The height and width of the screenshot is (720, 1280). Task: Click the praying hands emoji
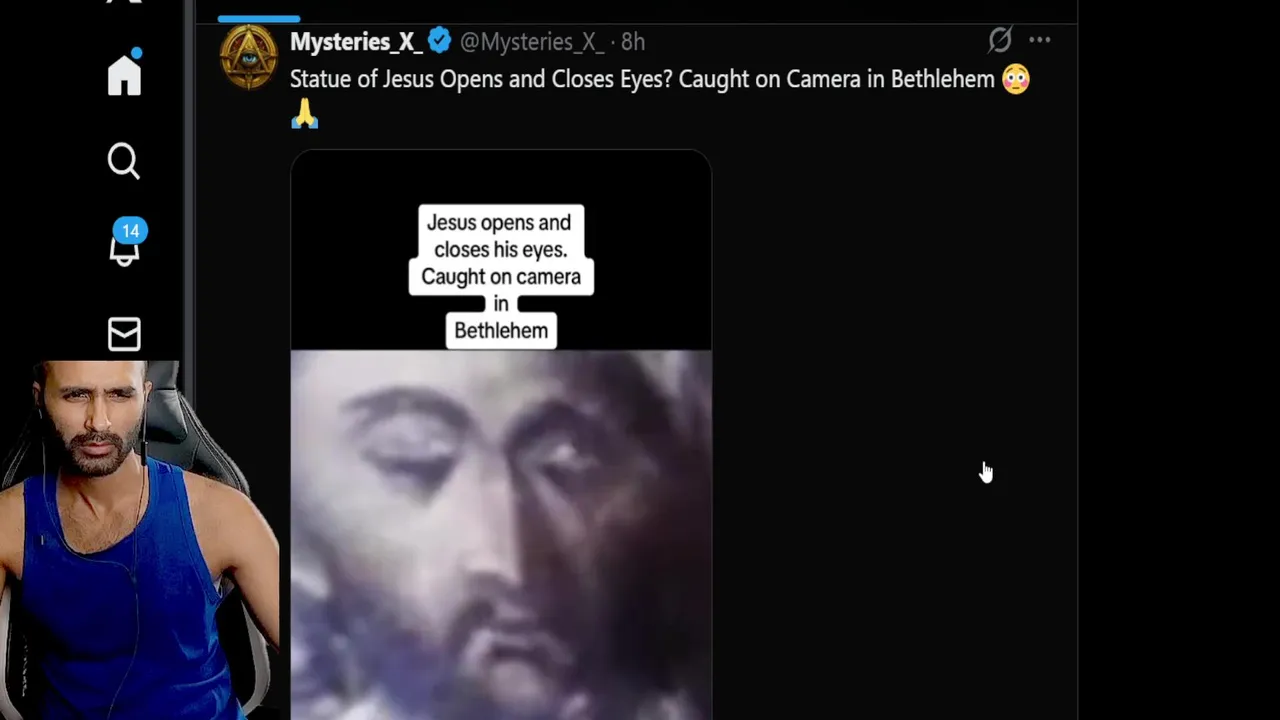click(x=305, y=115)
